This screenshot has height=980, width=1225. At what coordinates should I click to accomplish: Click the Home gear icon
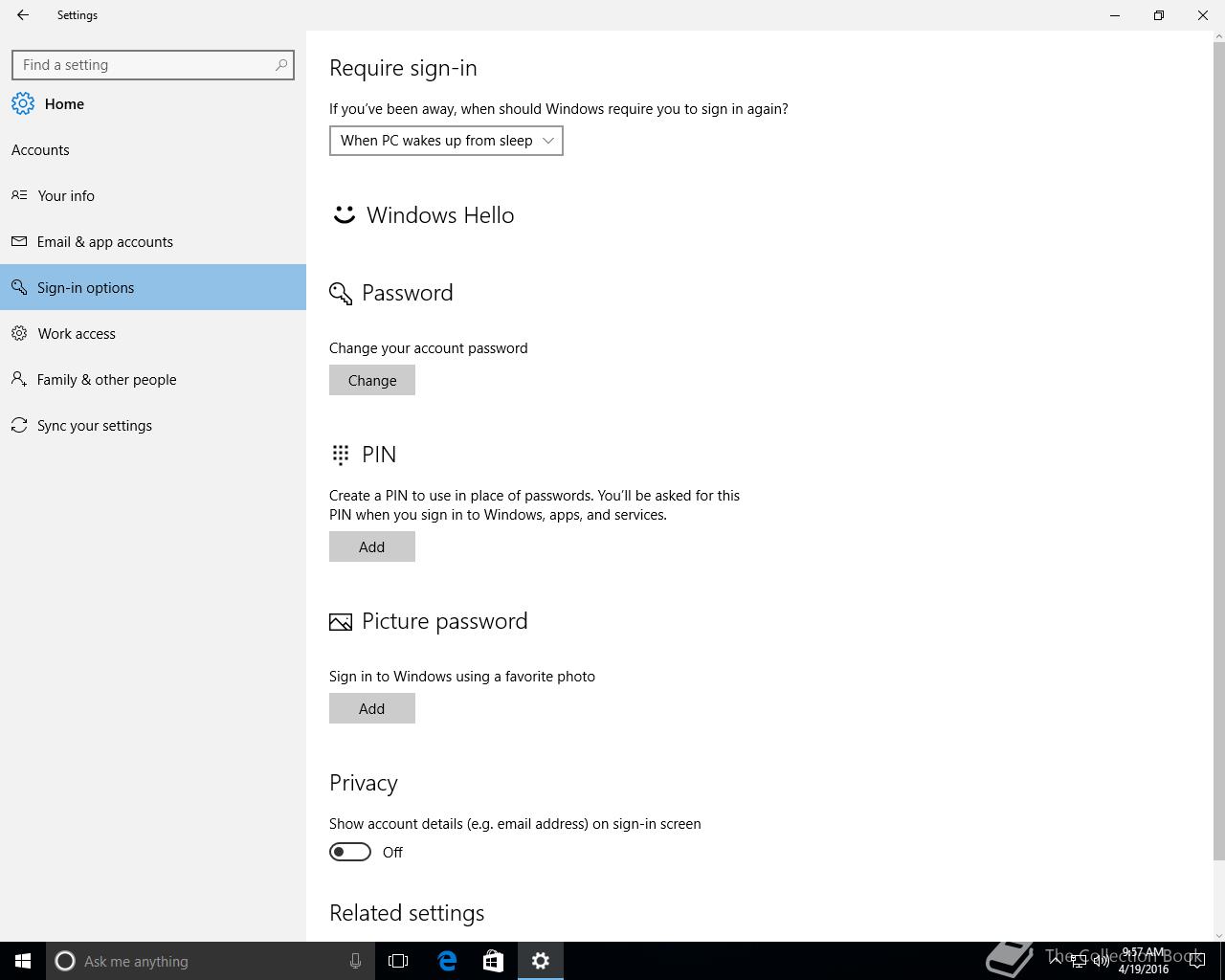pos(23,104)
